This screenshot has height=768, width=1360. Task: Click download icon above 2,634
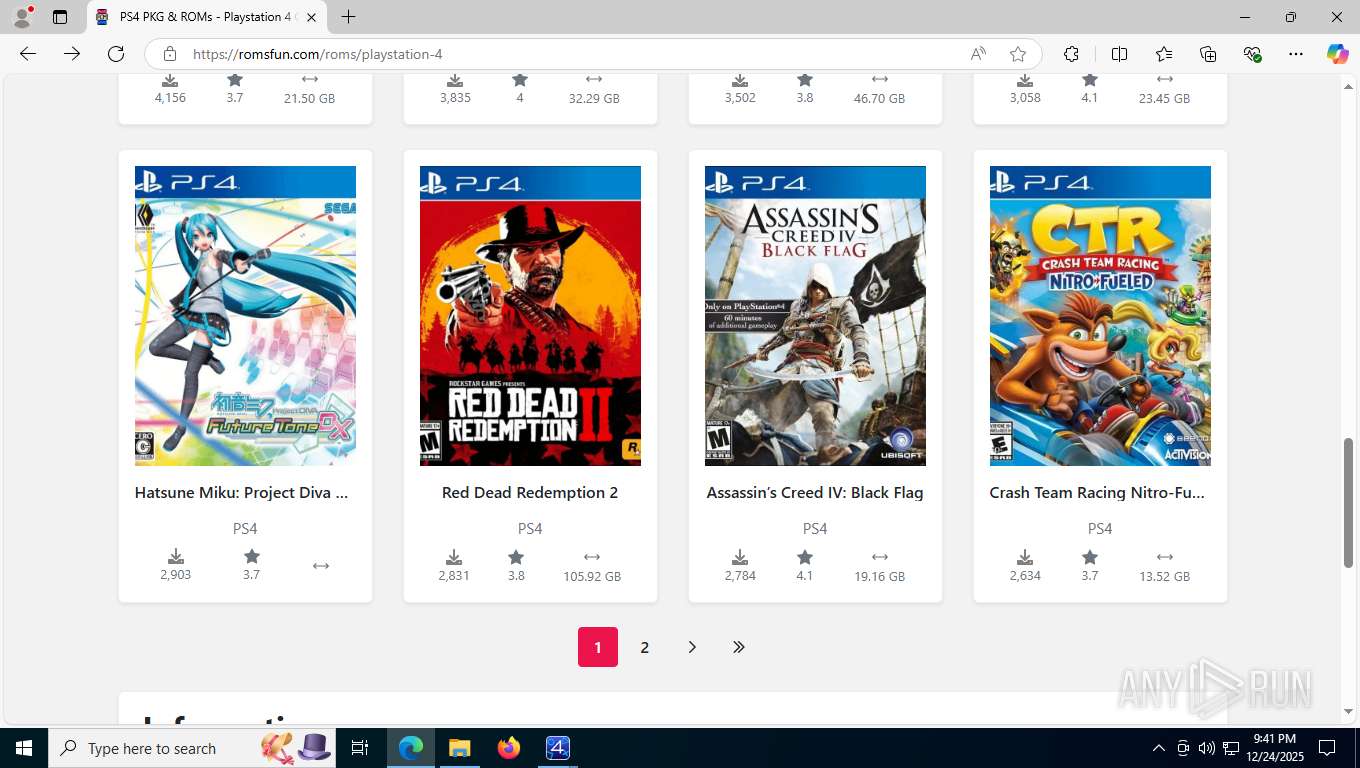tap(1025, 557)
